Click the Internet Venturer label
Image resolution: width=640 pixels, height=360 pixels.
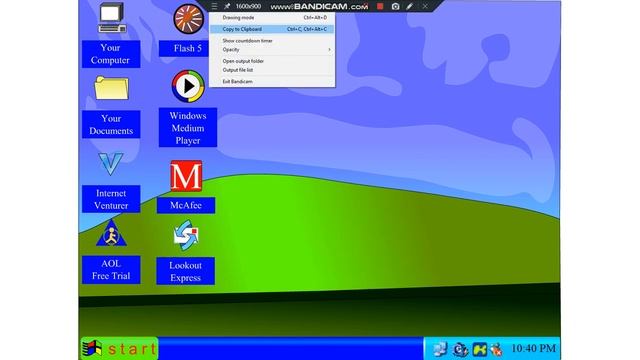click(111, 199)
